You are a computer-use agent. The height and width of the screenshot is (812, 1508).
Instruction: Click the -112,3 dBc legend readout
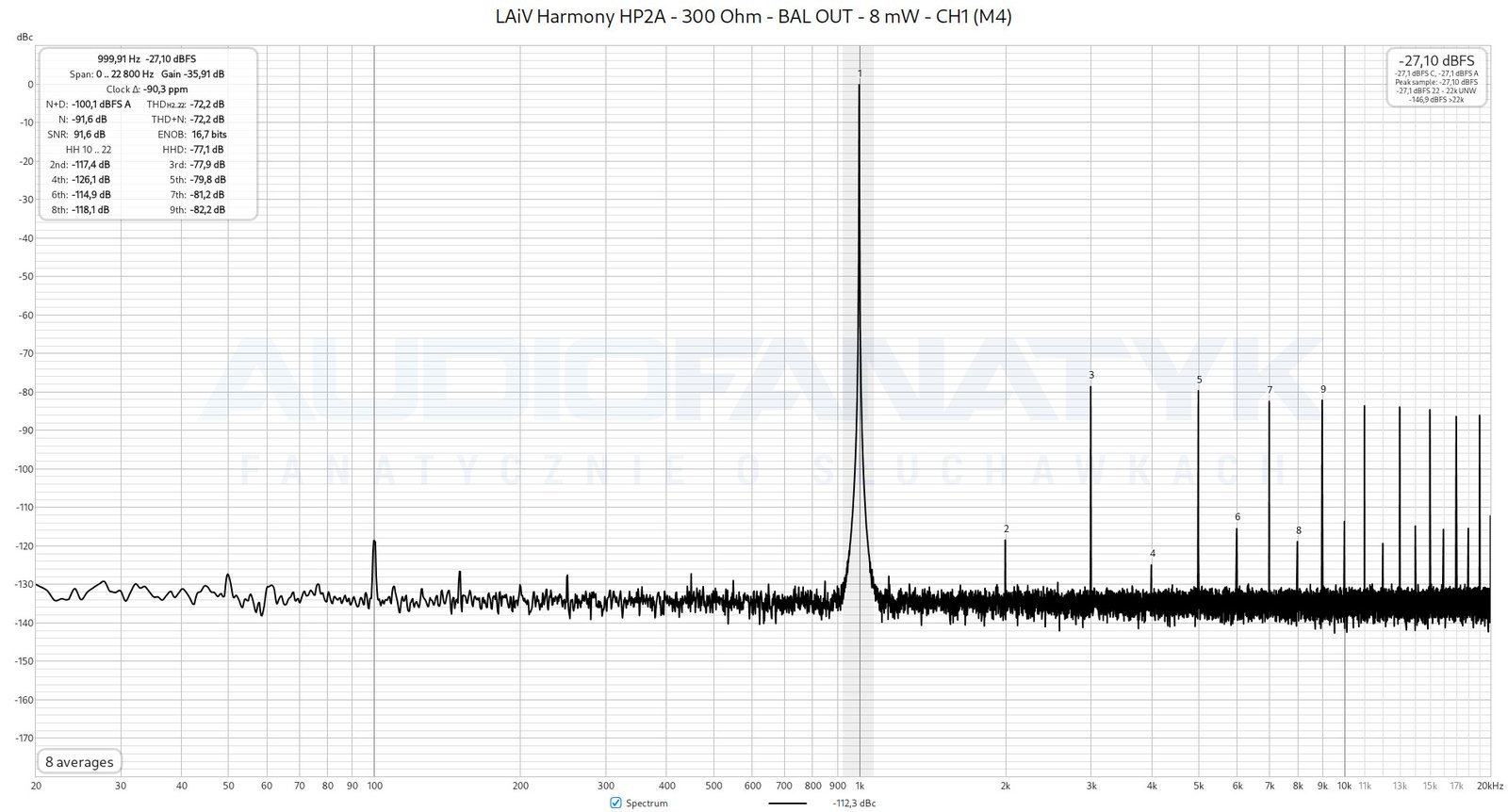854,804
